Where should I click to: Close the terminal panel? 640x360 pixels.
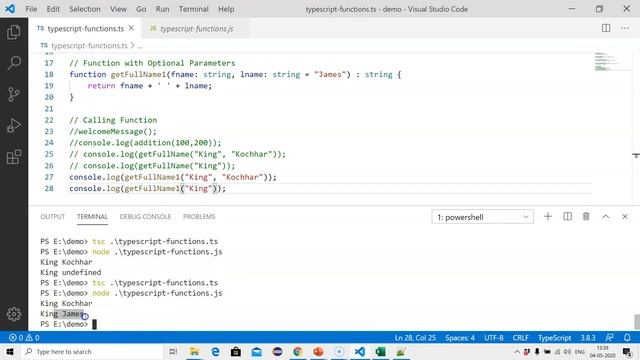coord(624,217)
